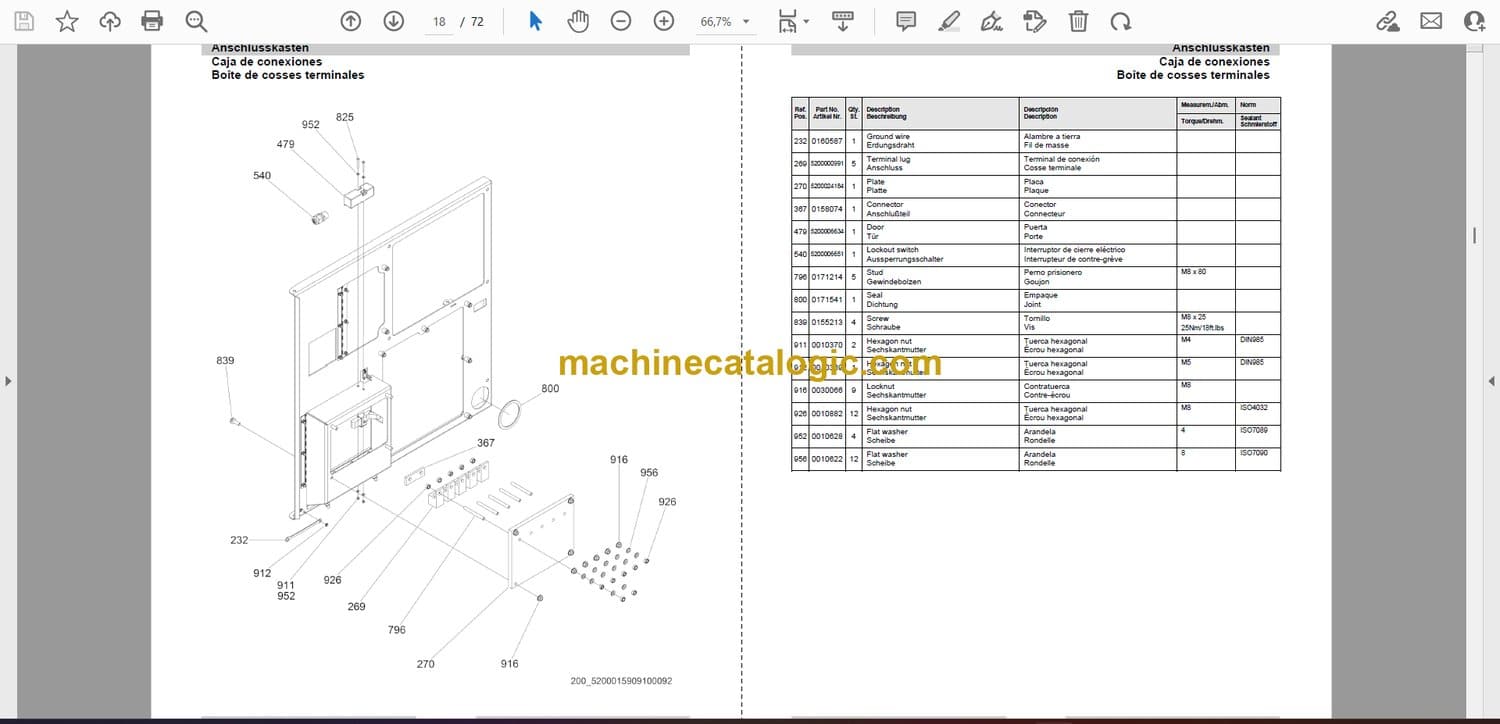The height and width of the screenshot is (724, 1500).
Task: Click the person-with-plus share icon
Action: pyautogui.click(x=1474, y=21)
